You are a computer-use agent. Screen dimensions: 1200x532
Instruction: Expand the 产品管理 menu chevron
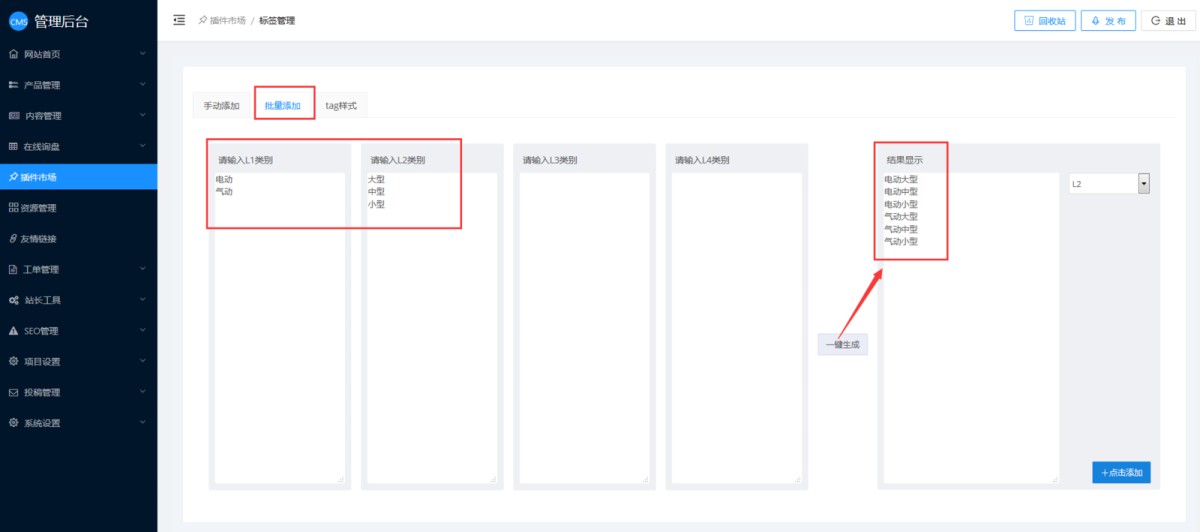coord(143,84)
